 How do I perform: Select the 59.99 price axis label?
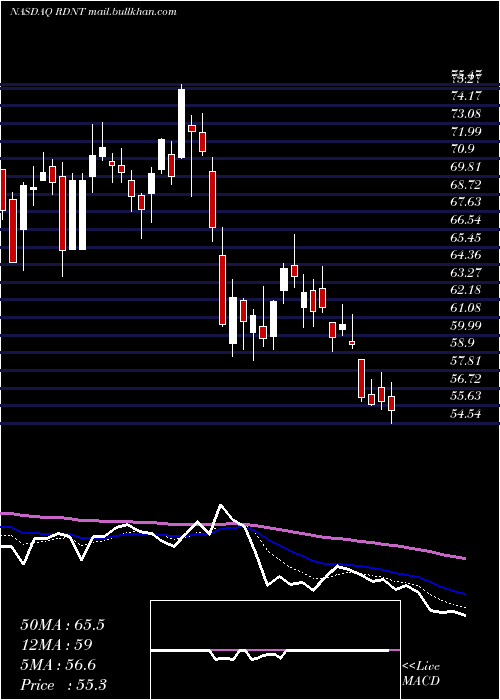click(x=466, y=325)
